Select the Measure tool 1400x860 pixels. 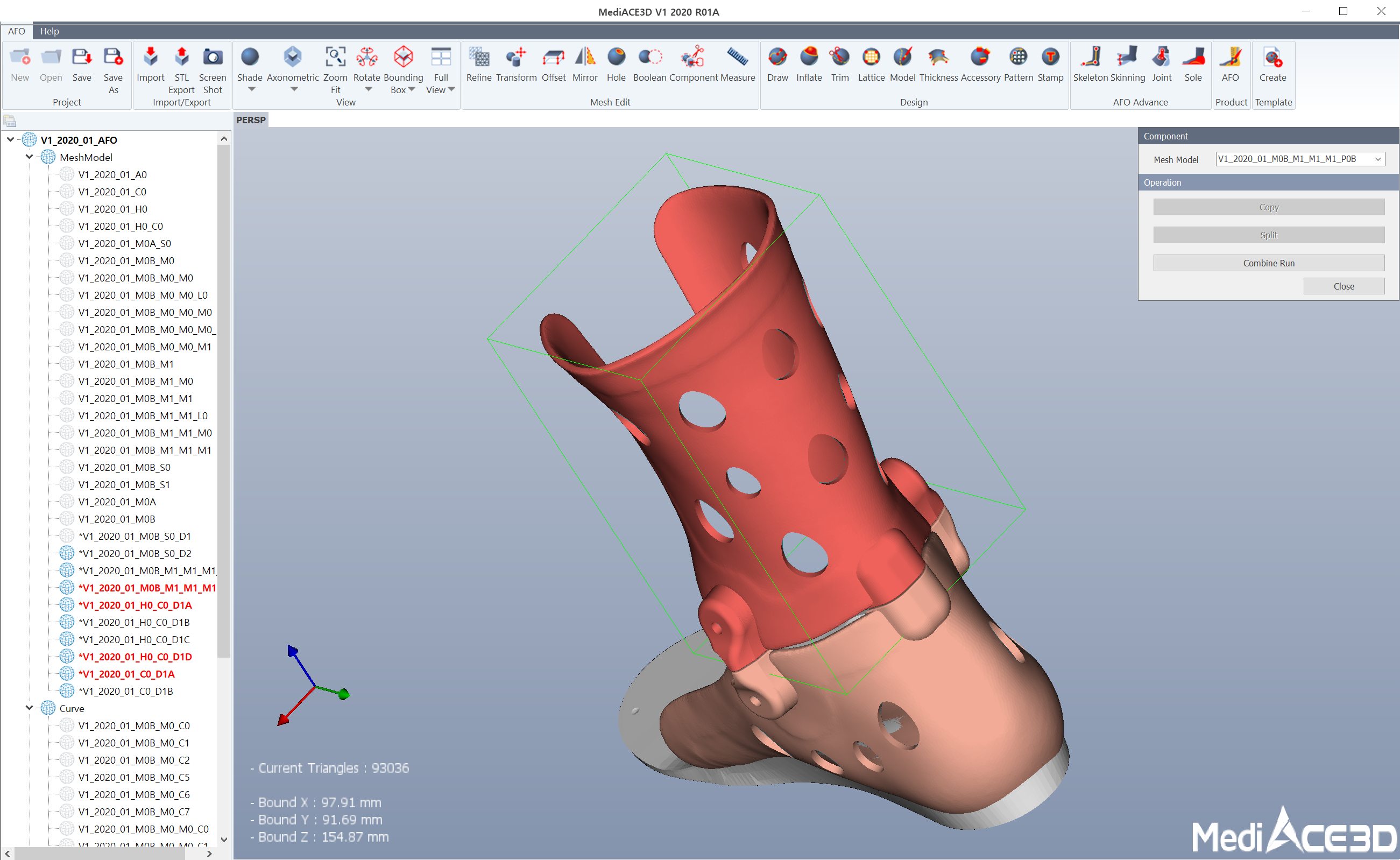click(738, 64)
